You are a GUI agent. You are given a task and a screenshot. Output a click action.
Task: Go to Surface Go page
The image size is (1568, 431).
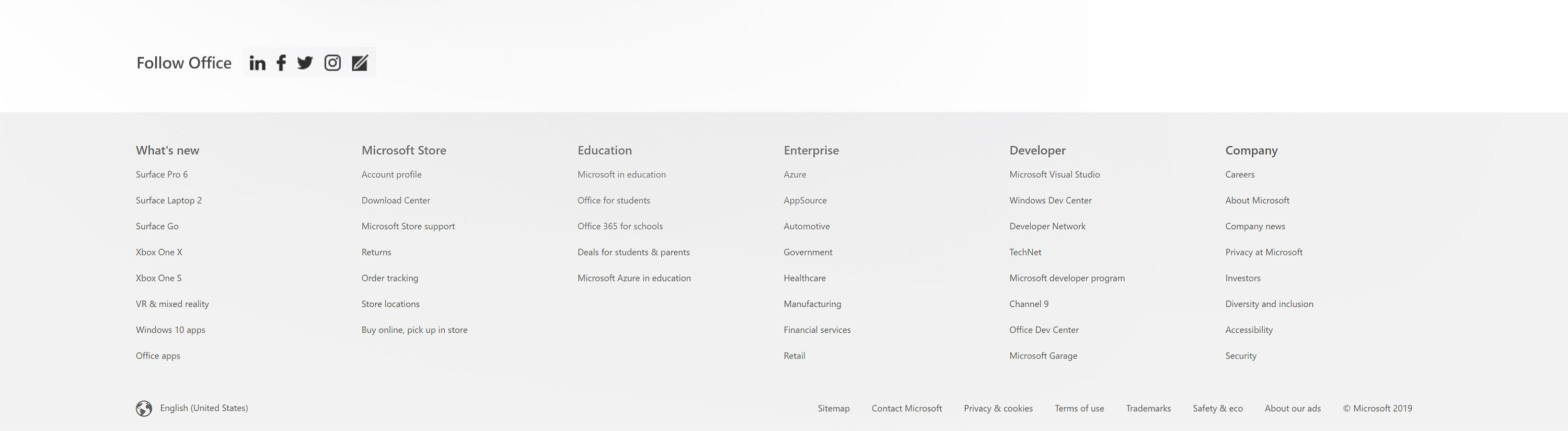(157, 226)
